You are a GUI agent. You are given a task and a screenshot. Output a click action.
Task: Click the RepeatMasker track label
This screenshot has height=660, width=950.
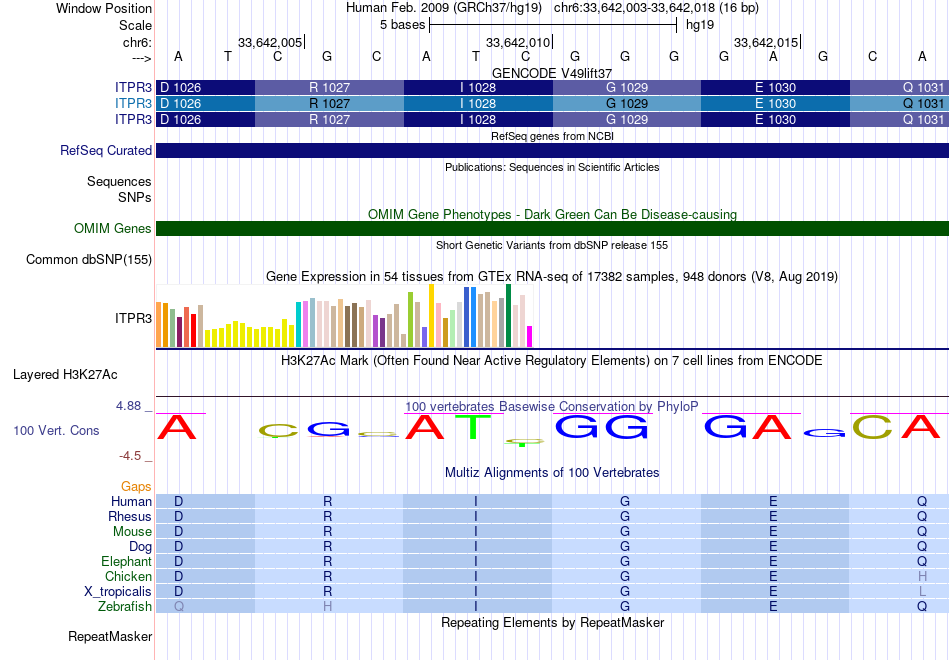coord(110,636)
